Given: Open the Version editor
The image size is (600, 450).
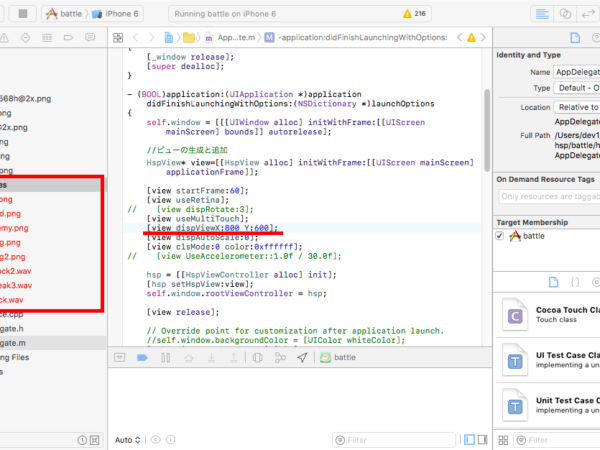Looking at the screenshot, I should click(x=588, y=14).
